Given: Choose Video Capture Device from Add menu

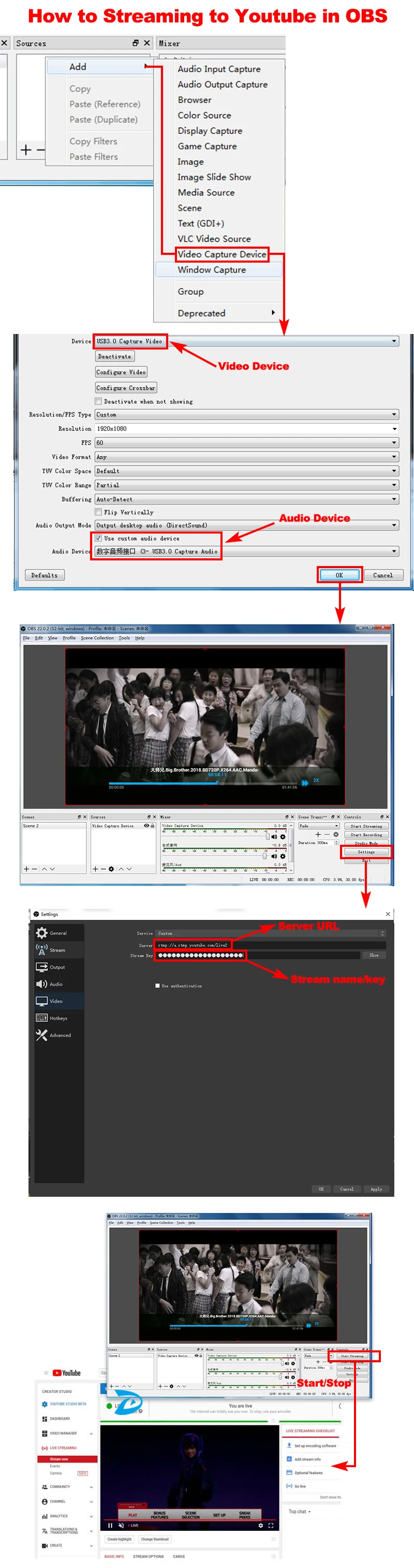Looking at the screenshot, I should click(x=221, y=254).
